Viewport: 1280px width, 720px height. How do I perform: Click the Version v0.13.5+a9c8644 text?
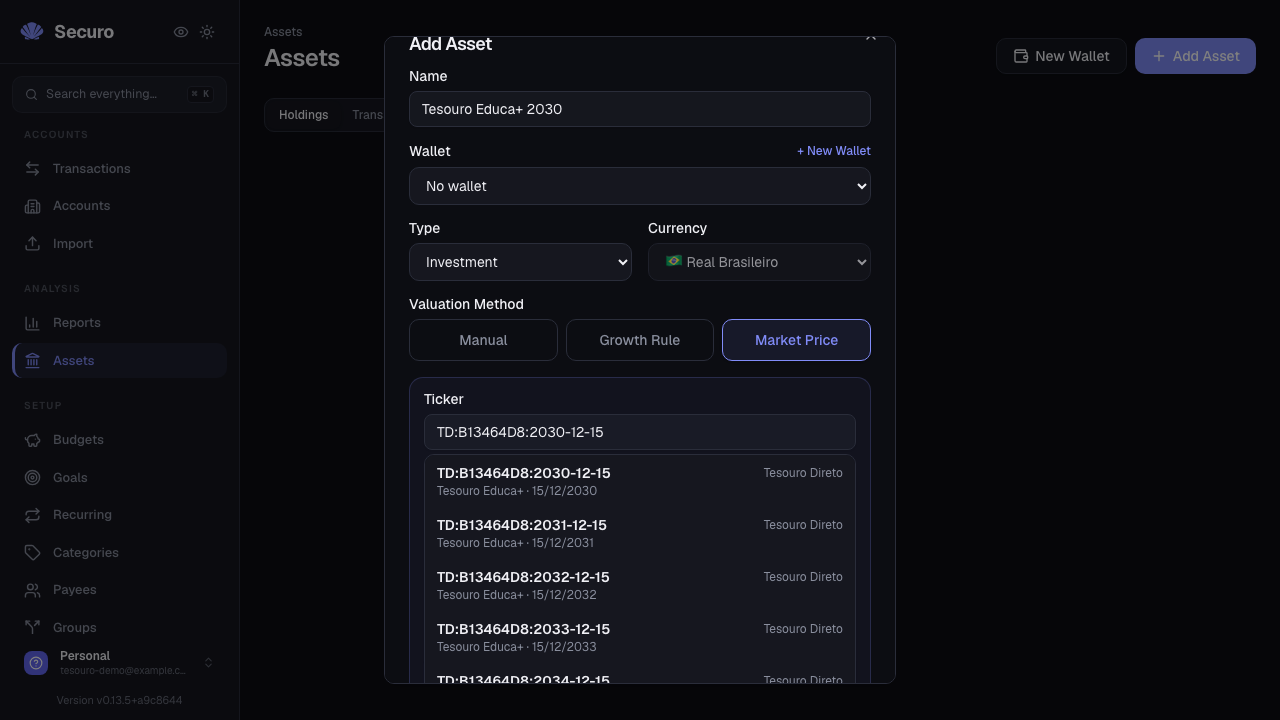pyautogui.click(x=119, y=700)
